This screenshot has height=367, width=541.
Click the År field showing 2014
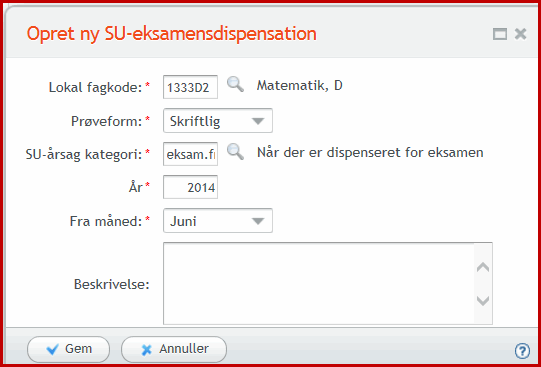190,187
